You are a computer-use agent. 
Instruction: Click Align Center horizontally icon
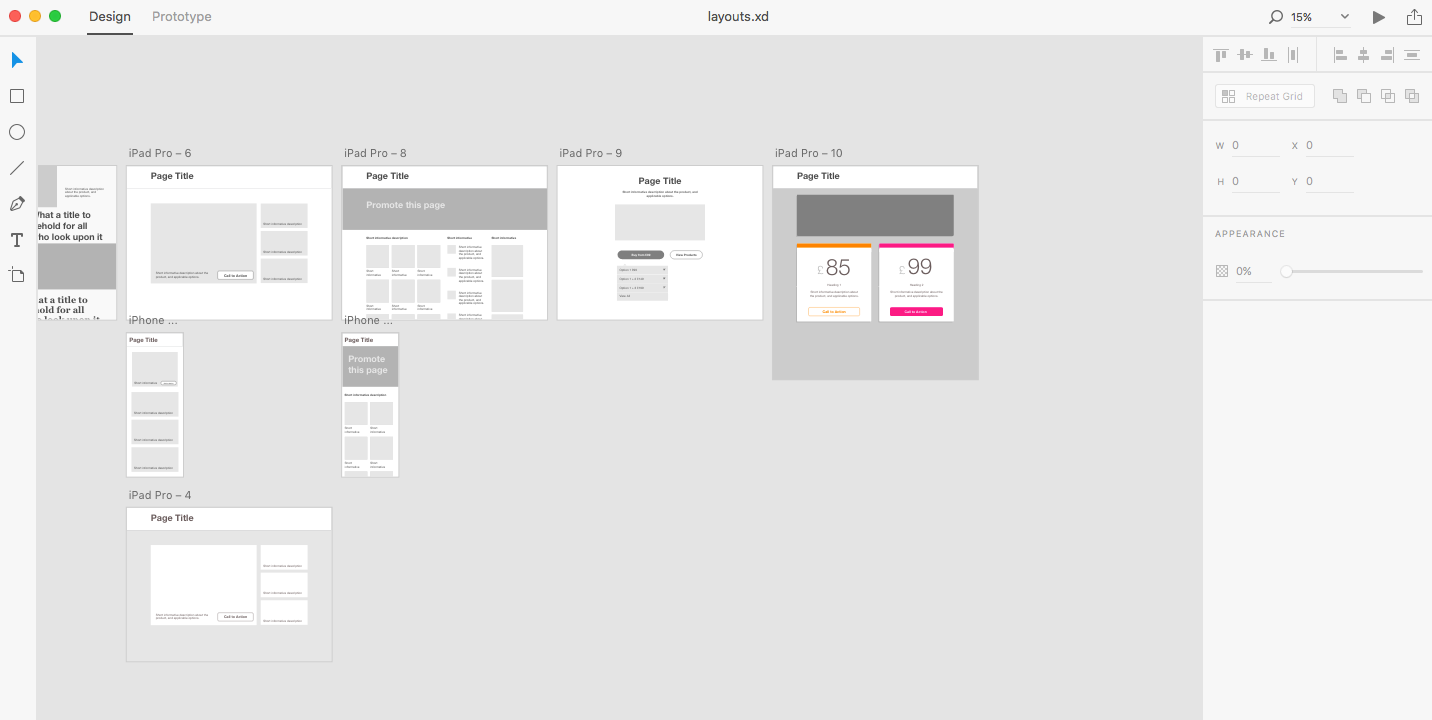pyautogui.click(x=1363, y=55)
